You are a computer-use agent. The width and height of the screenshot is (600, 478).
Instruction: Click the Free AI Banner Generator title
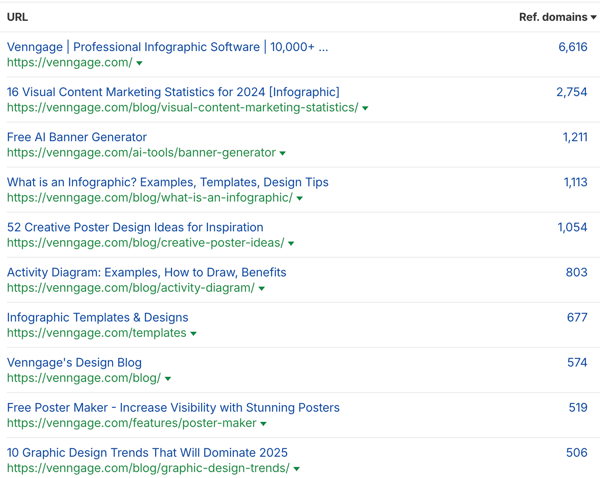[x=77, y=137]
